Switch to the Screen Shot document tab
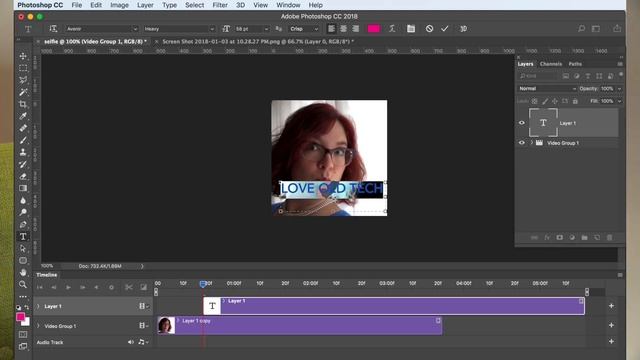The width and height of the screenshot is (640, 360). click(258, 42)
